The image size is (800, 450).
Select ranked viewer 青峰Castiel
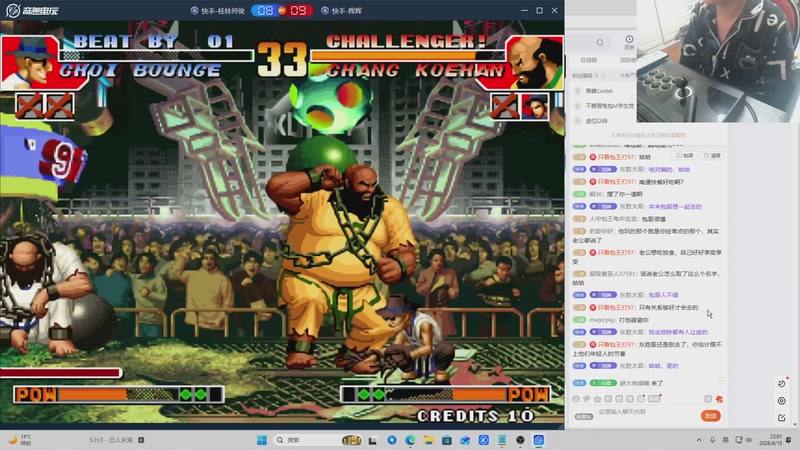[598, 91]
